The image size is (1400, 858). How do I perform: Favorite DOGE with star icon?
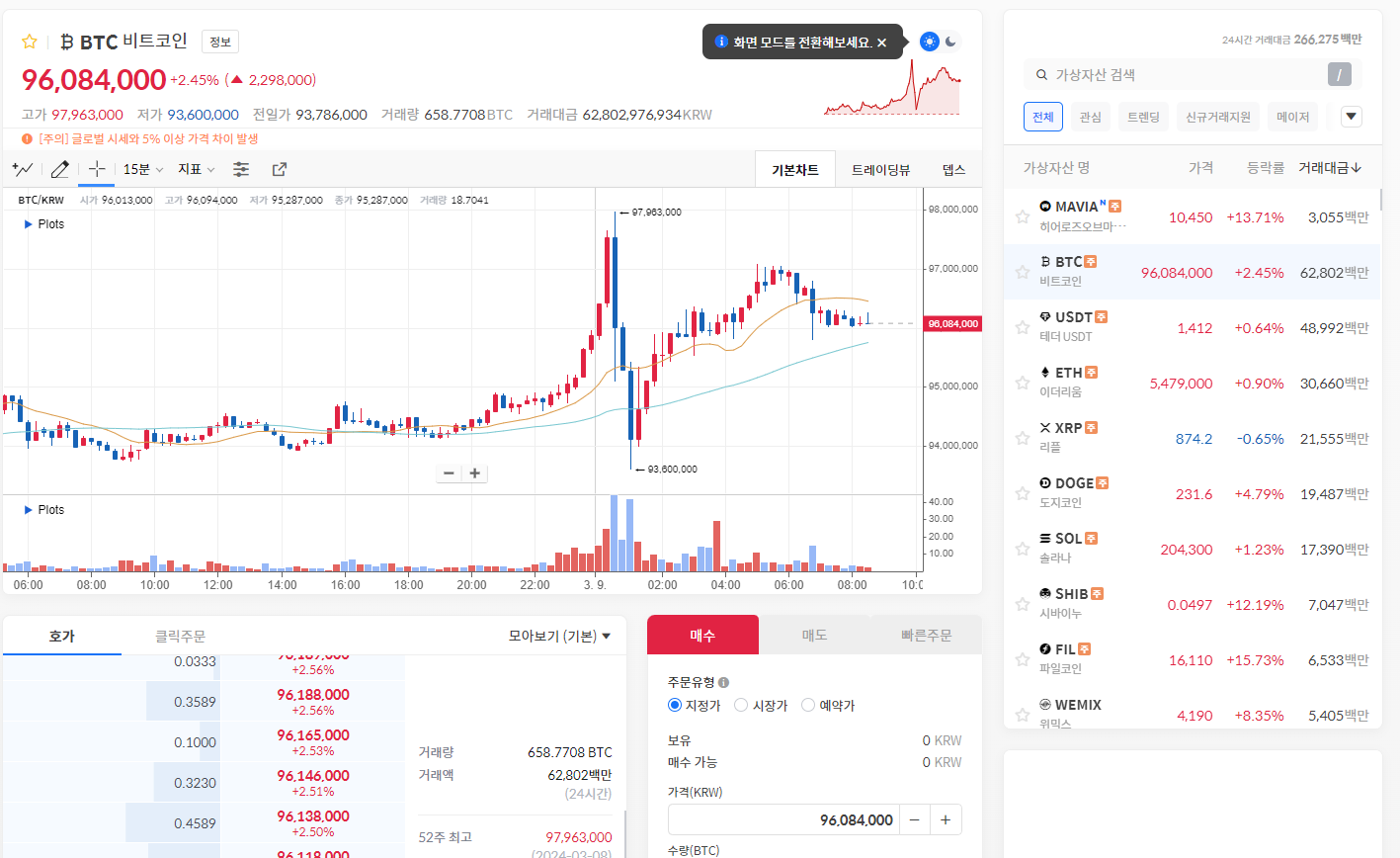[x=1023, y=493]
